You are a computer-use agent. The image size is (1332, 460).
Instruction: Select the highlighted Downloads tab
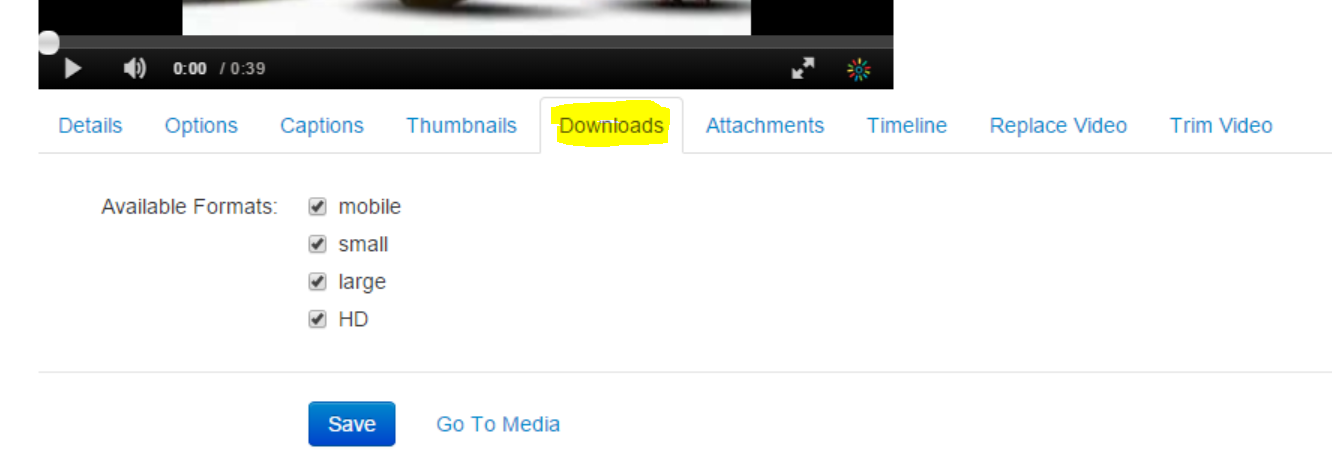pyautogui.click(x=611, y=126)
